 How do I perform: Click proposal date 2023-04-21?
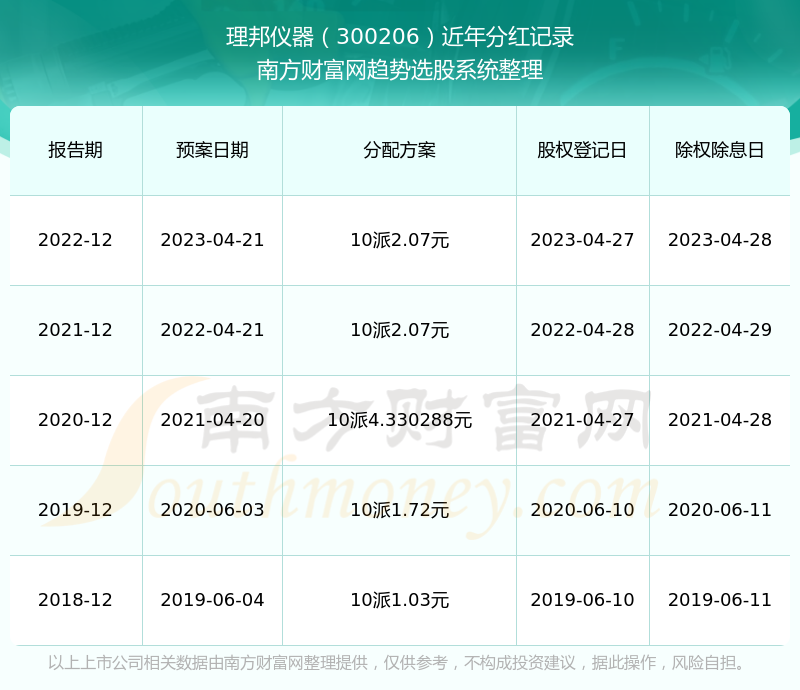coord(212,240)
